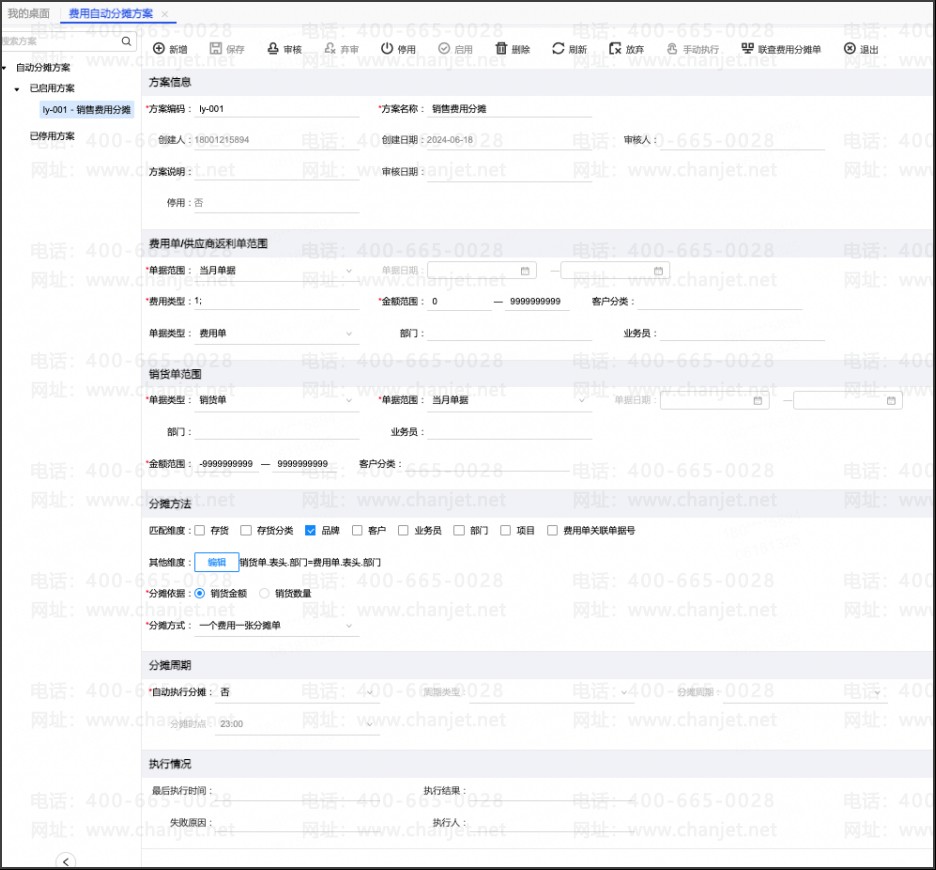The image size is (936, 870).
Task: Click the 审核 audit icon
Action: [x=273, y=49]
